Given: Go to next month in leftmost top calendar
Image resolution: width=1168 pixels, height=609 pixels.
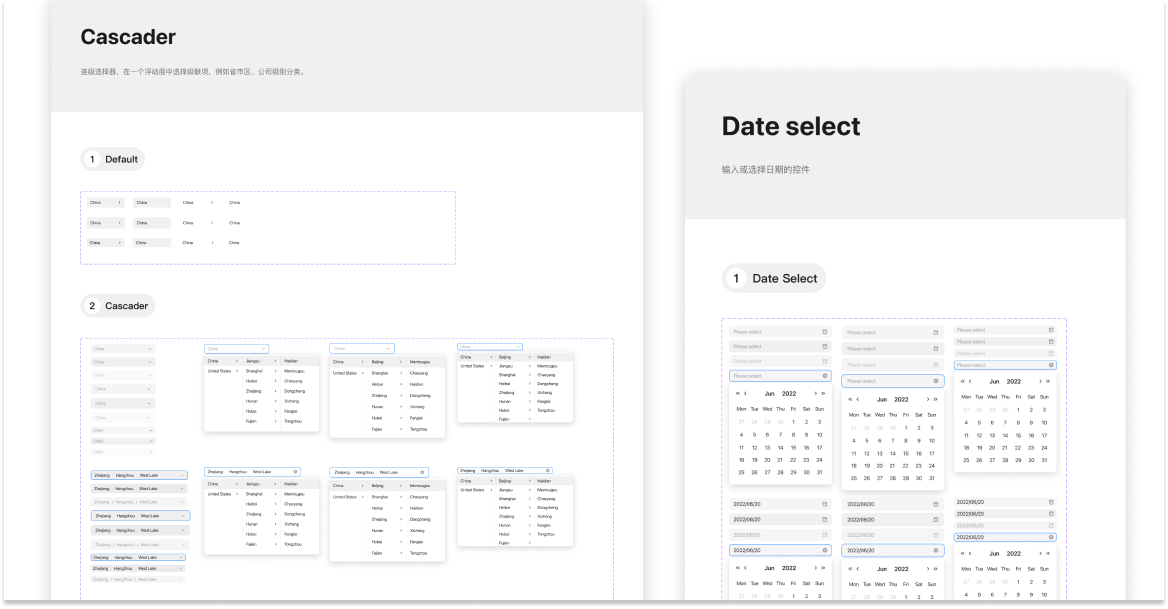Looking at the screenshot, I should pyautogui.click(x=813, y=394).
